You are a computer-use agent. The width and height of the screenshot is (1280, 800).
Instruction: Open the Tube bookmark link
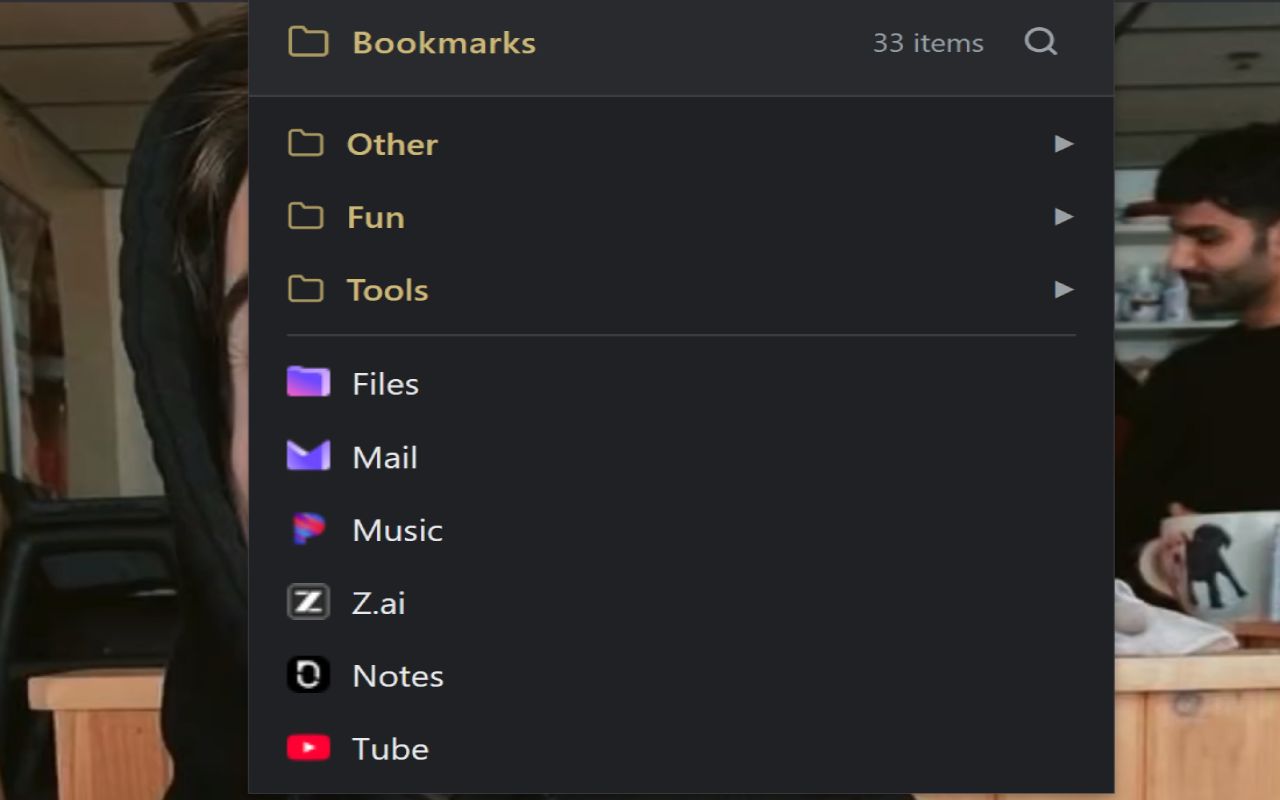pos(390,749)
